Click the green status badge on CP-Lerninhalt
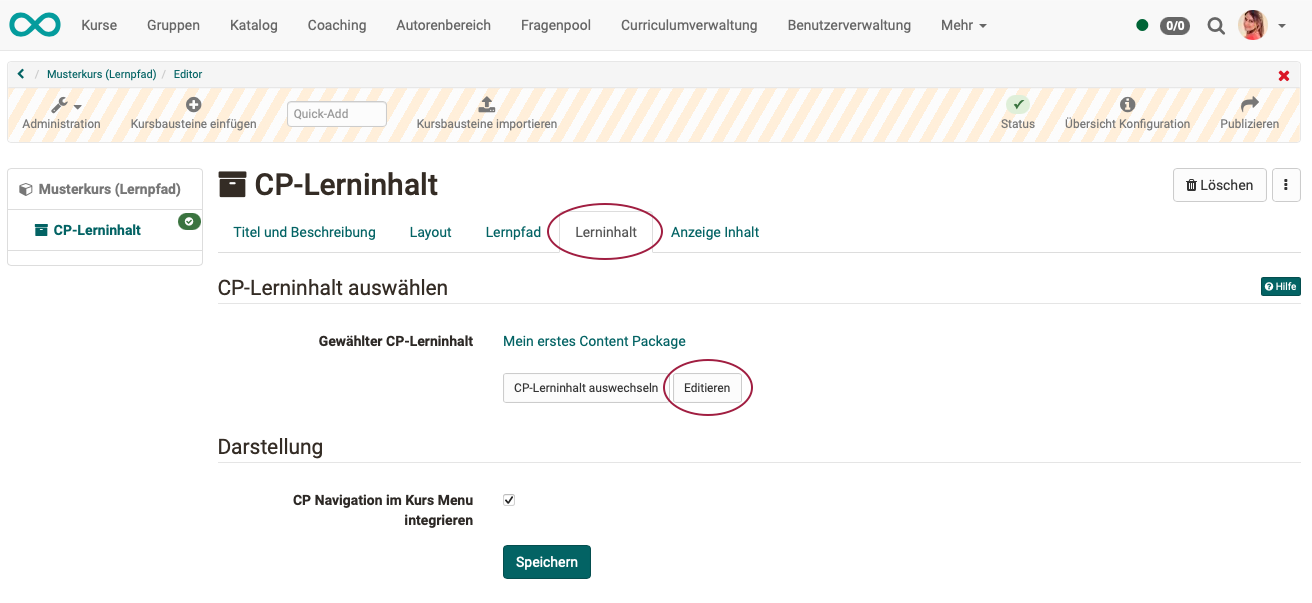Viewport: 1312px width, 603px height. click(189, 221)
